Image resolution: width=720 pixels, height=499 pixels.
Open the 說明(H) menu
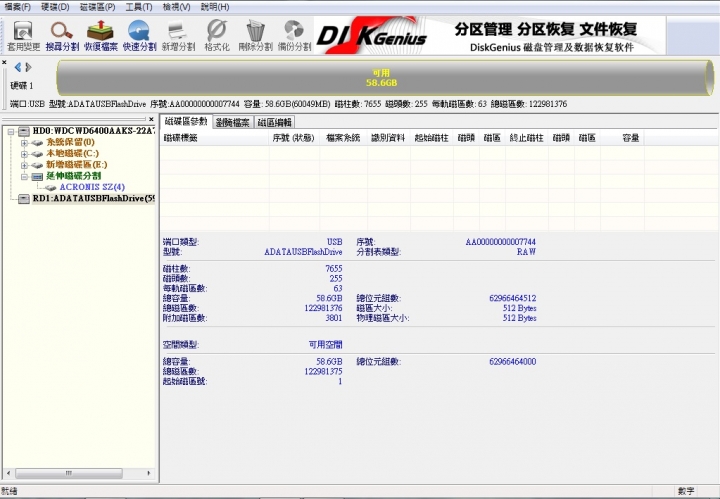pos(215,7)
